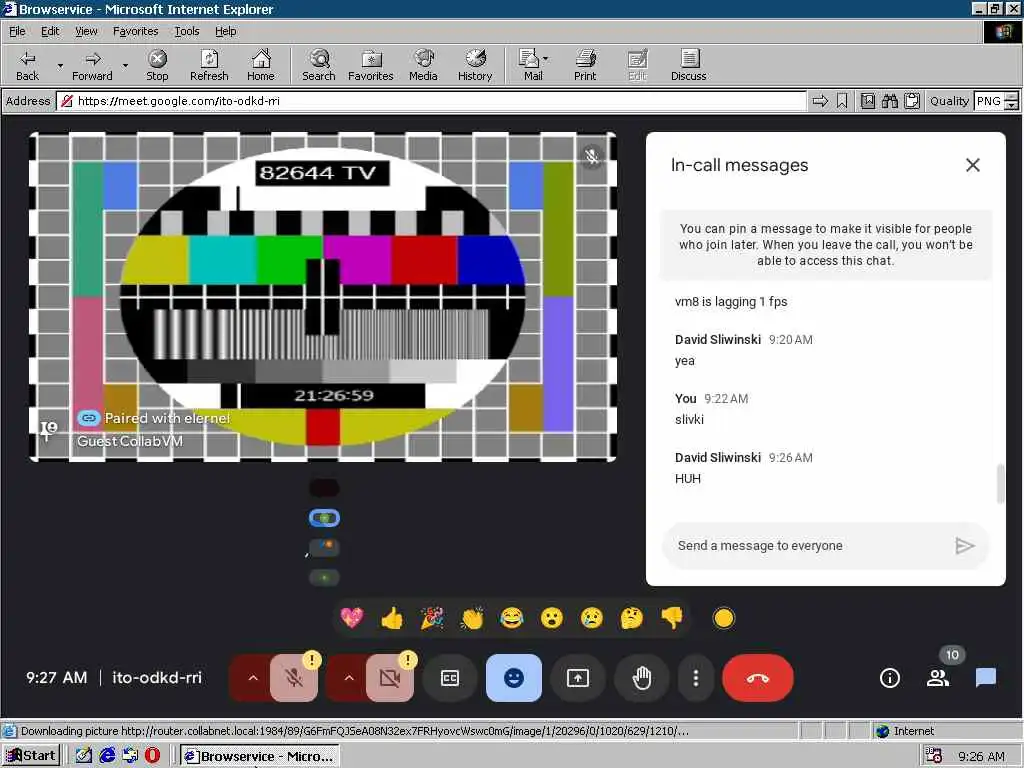1024x768 pixels.
Task: Send the party popper reaction
Action: click(432, 618)
